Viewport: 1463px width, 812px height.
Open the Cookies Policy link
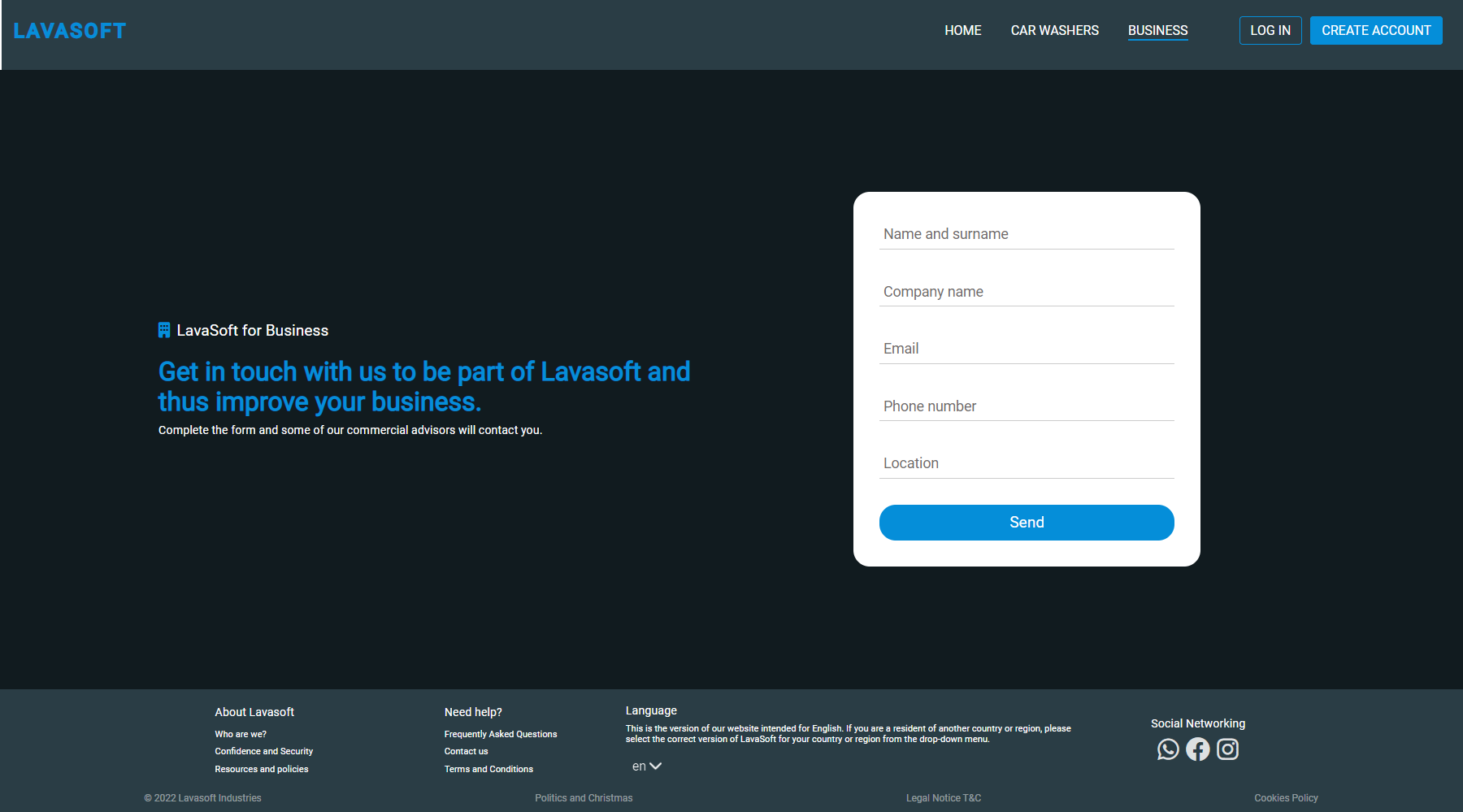coord(1286,797)
